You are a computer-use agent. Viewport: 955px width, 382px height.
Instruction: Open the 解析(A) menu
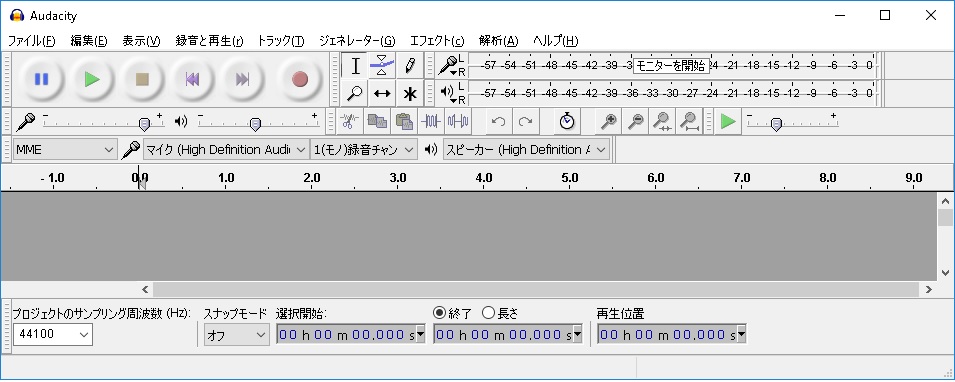click(x=498, y=41)
